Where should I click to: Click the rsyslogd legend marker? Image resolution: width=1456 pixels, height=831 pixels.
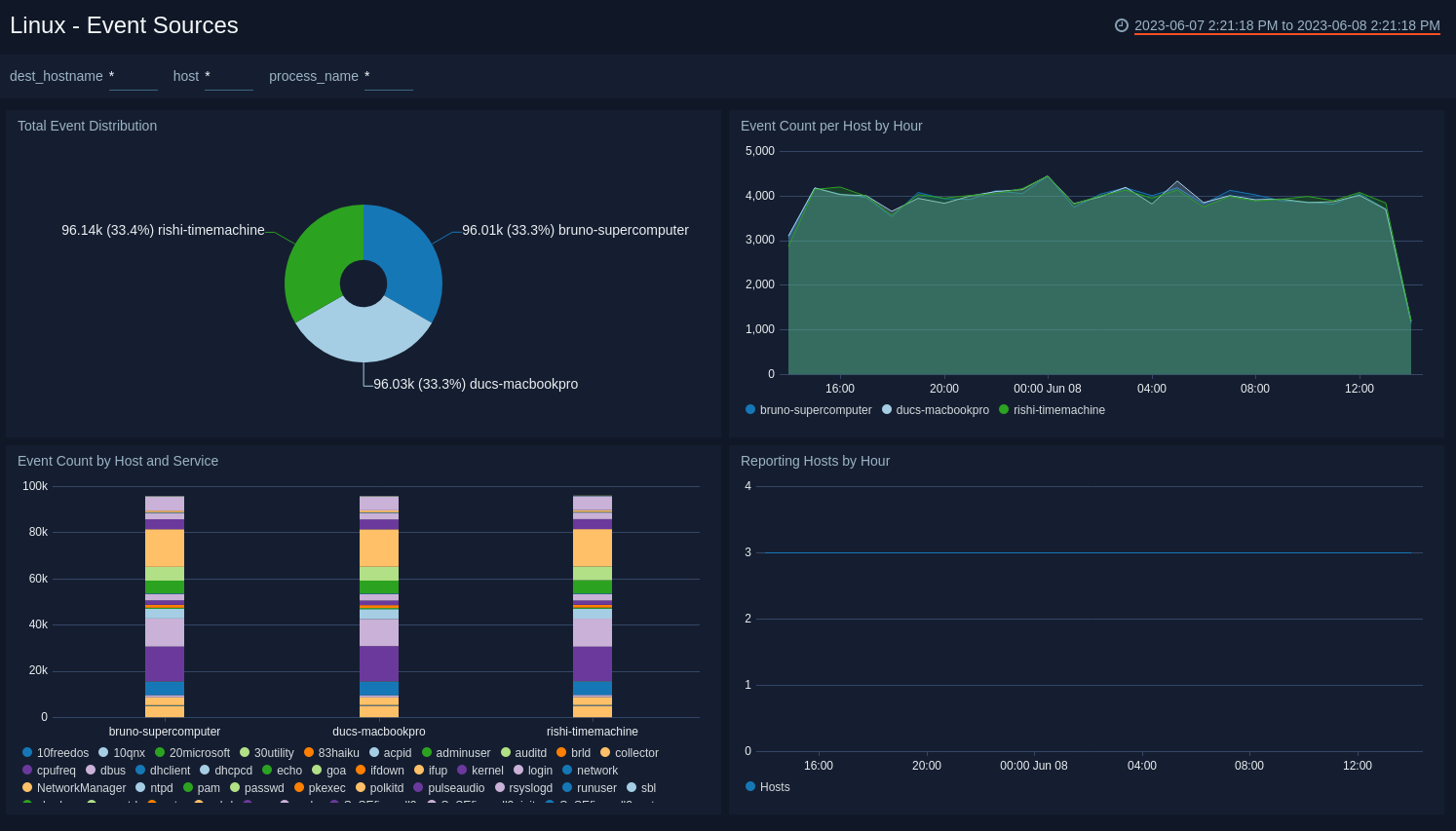500,787
